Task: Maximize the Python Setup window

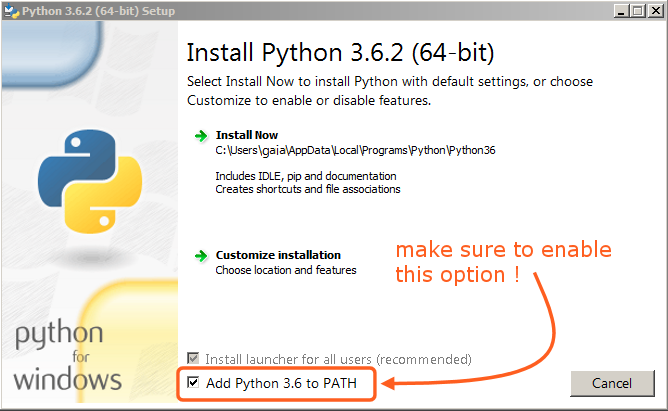Action: [637, 10]
